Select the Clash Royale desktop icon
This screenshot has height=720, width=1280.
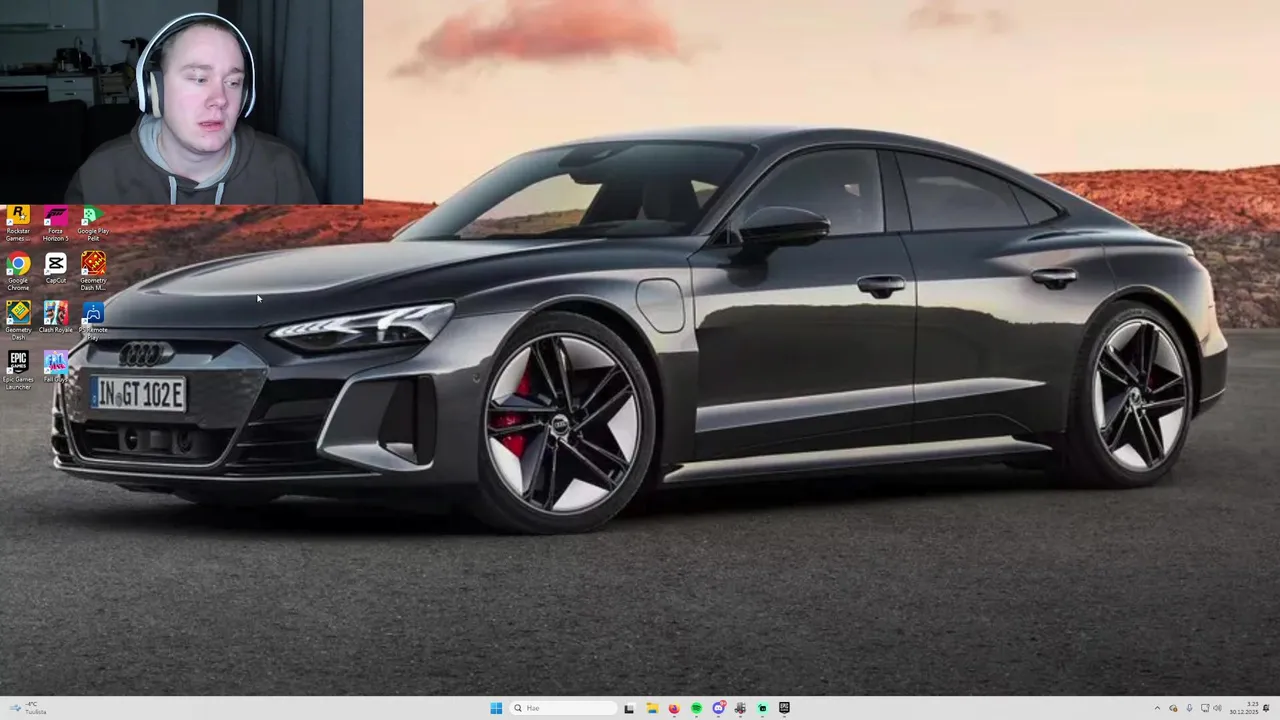pos(55,317)
